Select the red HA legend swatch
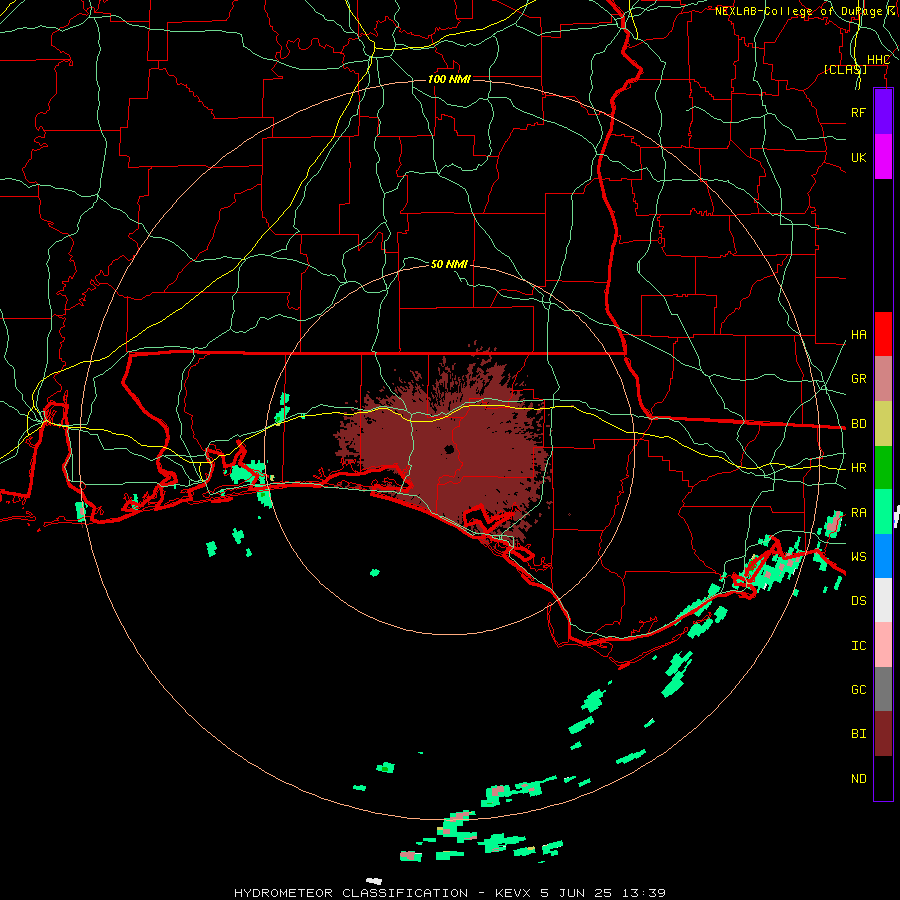The image size is (900, 900). pos(883,334)
